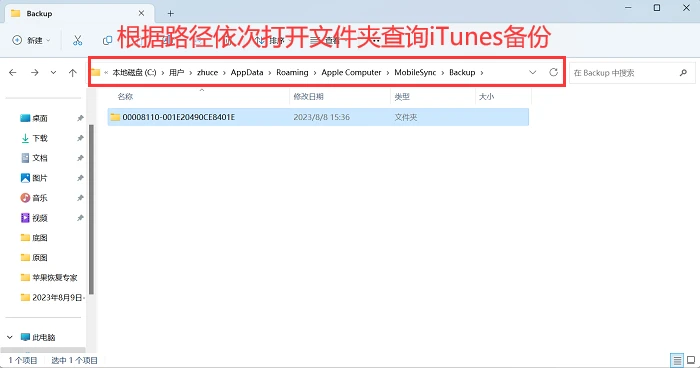This screenshot has height=368, width=700.
Task: Click AppData in the breadcrumb path
Action: (x=247, y=72)
